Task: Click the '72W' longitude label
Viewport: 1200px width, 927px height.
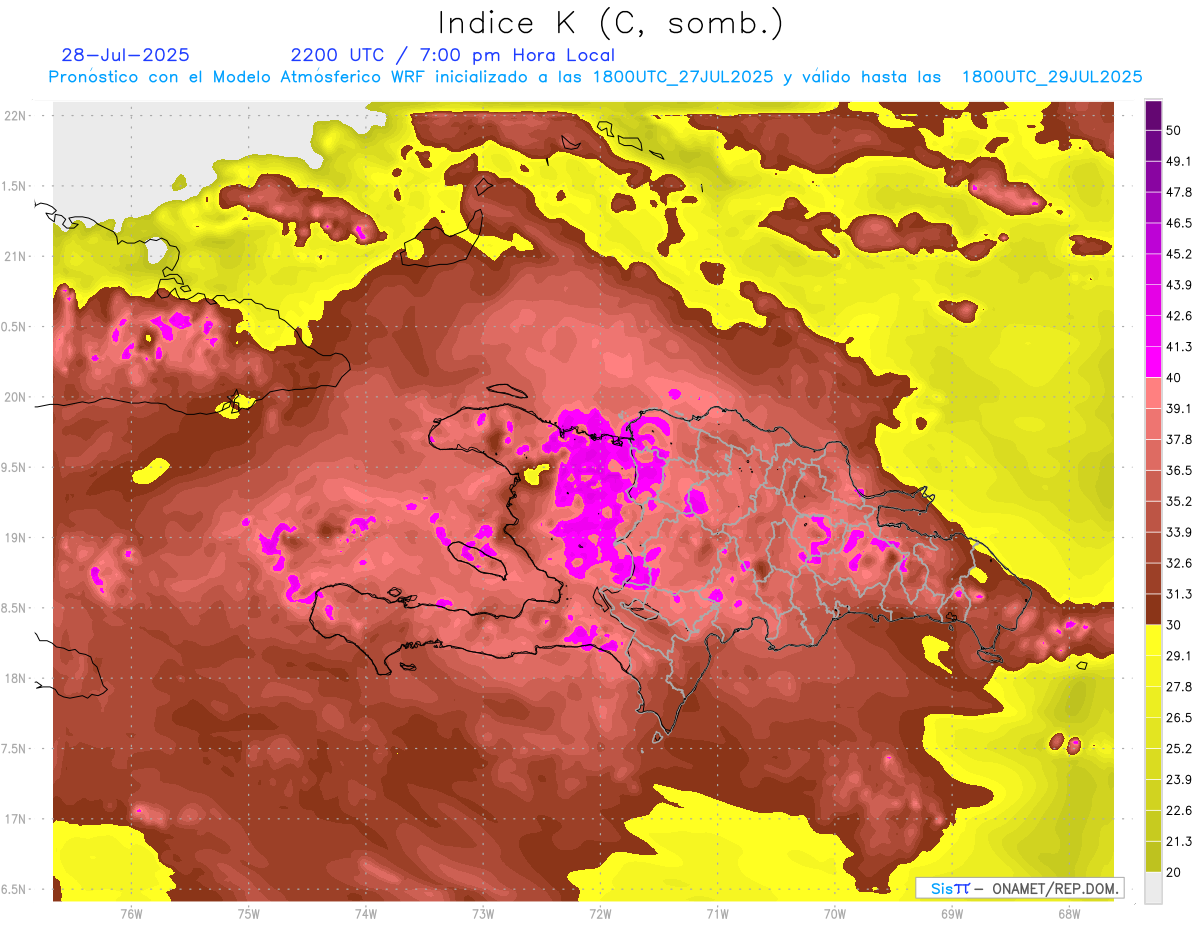Action: pos(600,913)
